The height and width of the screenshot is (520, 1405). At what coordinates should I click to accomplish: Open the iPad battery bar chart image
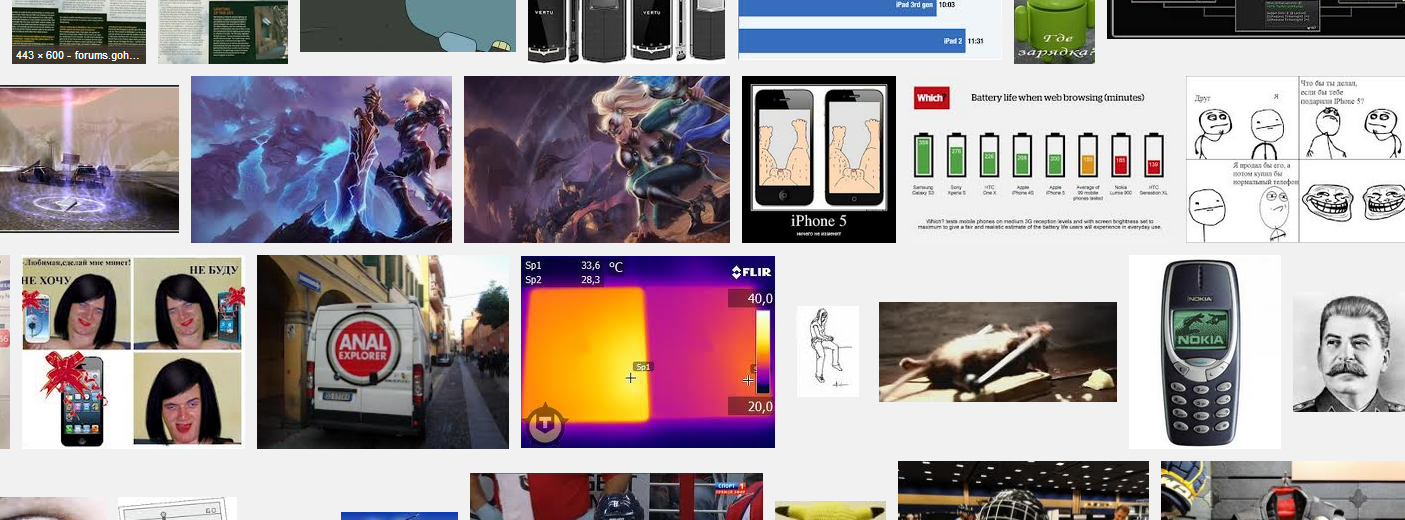click(870, 30)
